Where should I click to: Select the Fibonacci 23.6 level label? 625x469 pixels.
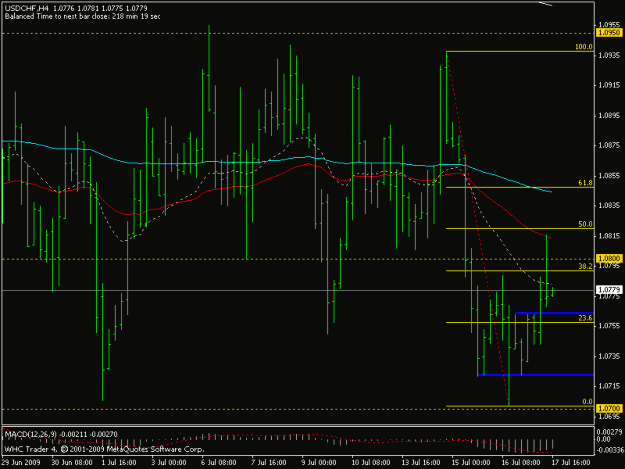585,318
